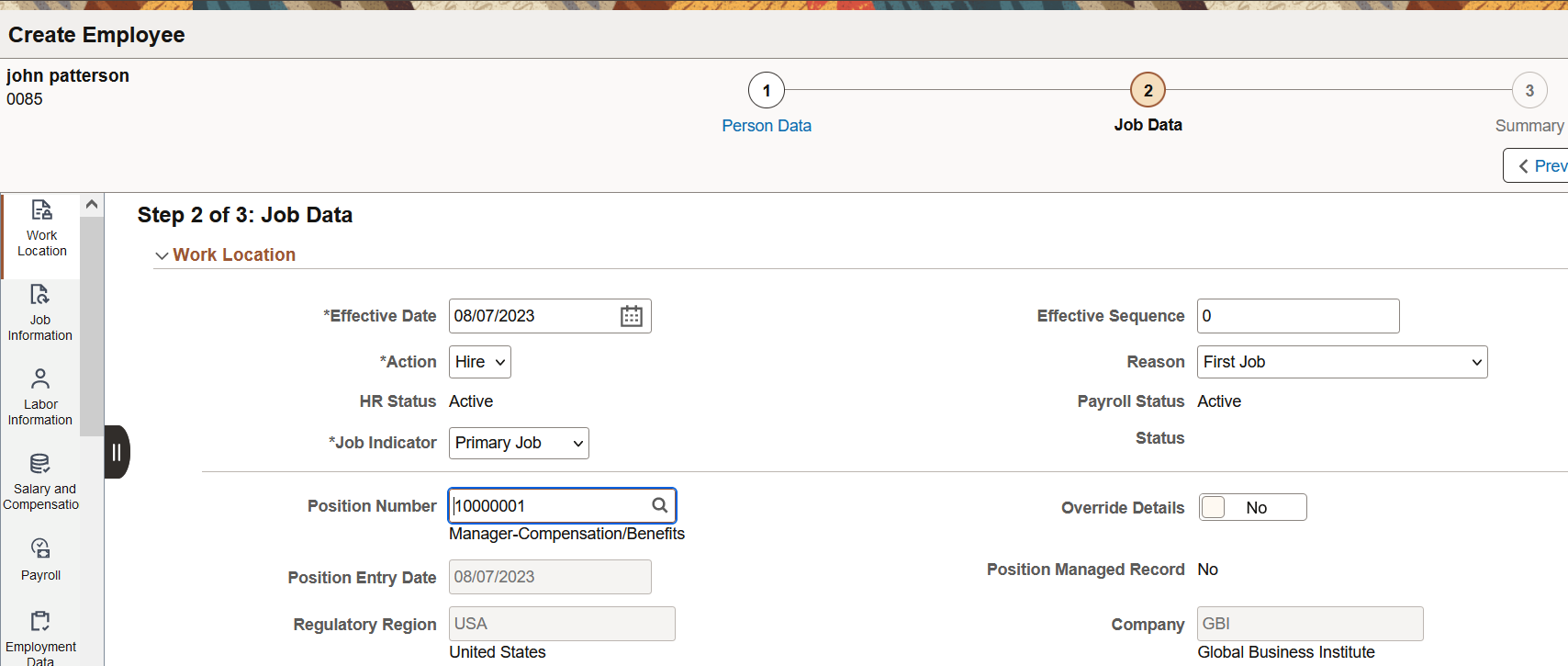This screenshot has width=1568, height=666.
Task: Toggle the Override Details switch
Action: [x=1252, y=507]
